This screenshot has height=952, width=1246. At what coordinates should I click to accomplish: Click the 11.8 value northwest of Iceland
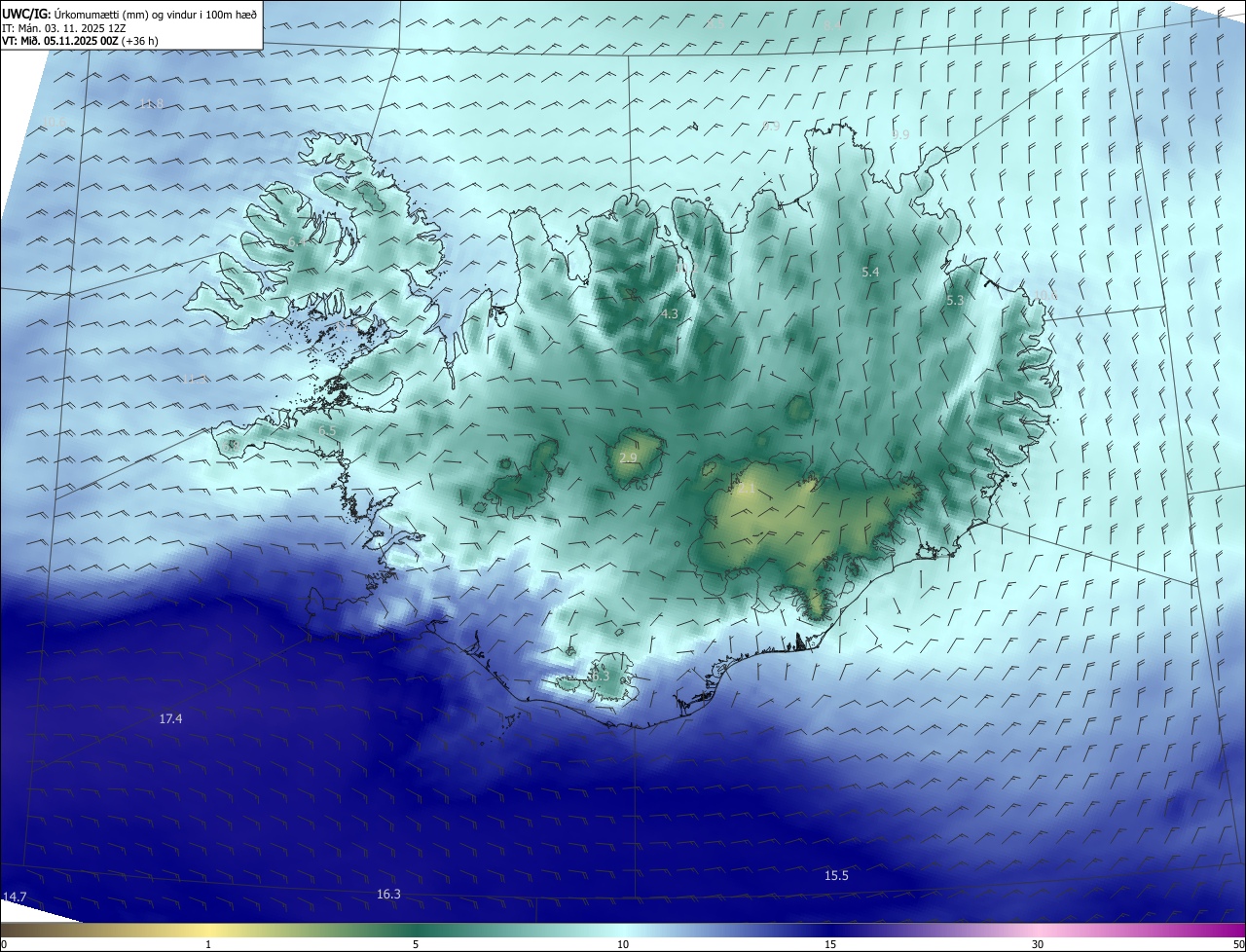[x=151, y=104]
